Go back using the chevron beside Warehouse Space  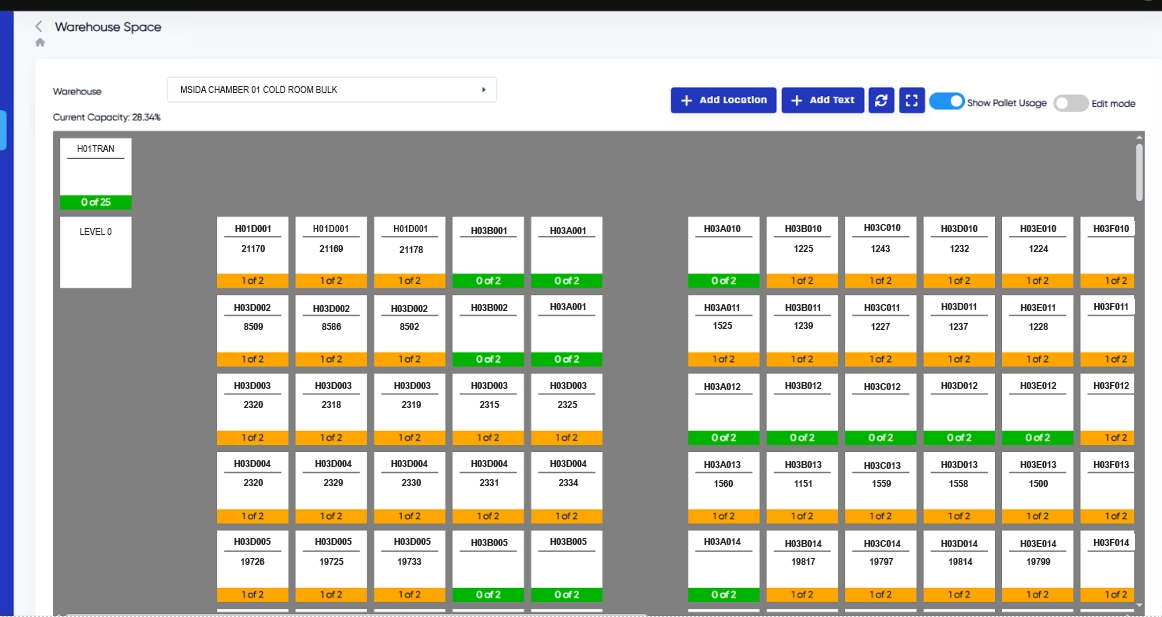pos(39,27)
